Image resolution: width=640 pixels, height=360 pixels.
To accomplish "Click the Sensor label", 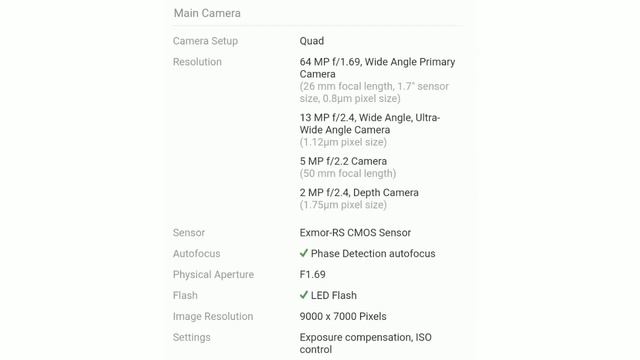I will click(189, 233).
